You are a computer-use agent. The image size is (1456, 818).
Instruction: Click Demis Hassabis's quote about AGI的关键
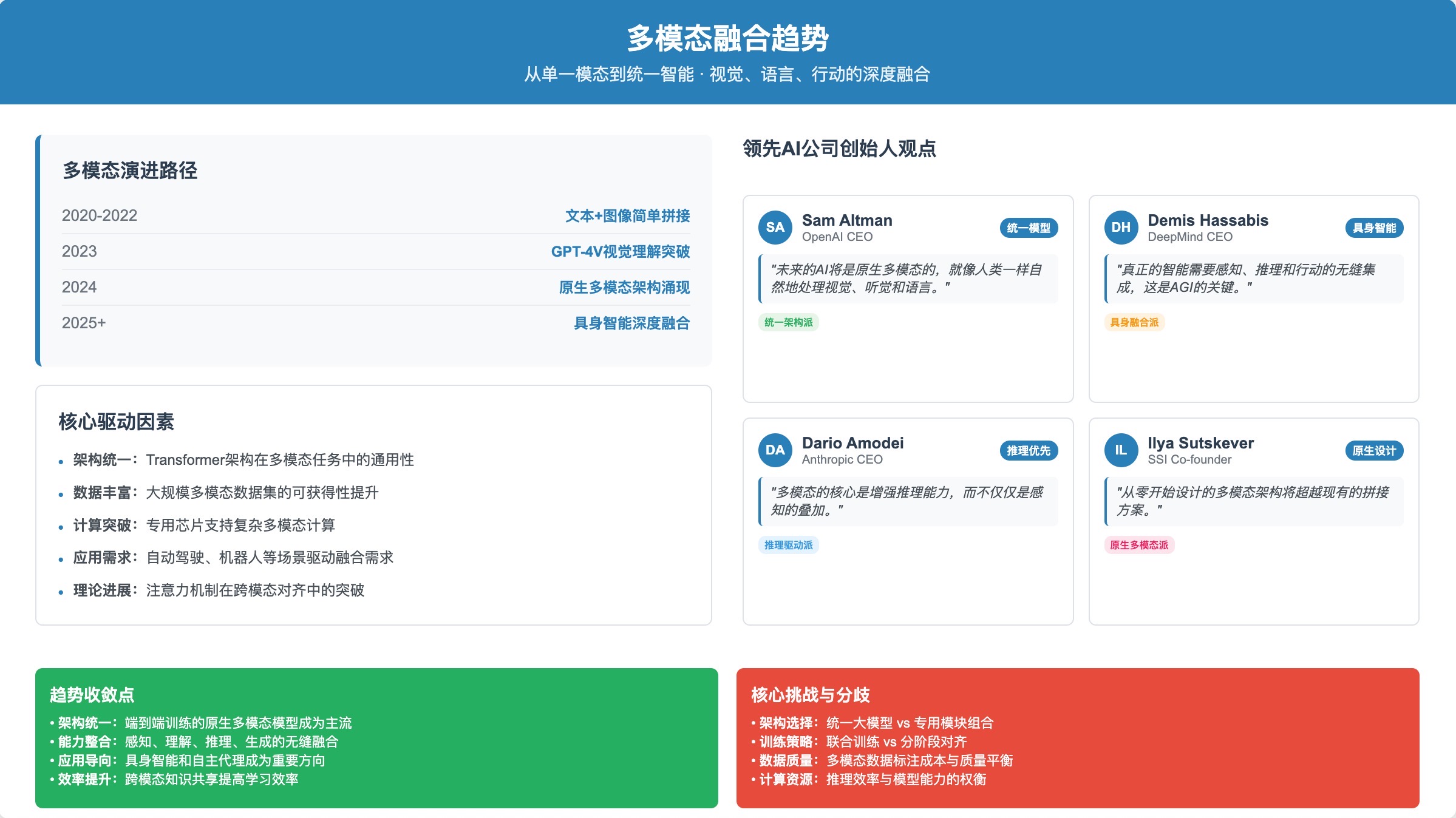coord(1254,279)
